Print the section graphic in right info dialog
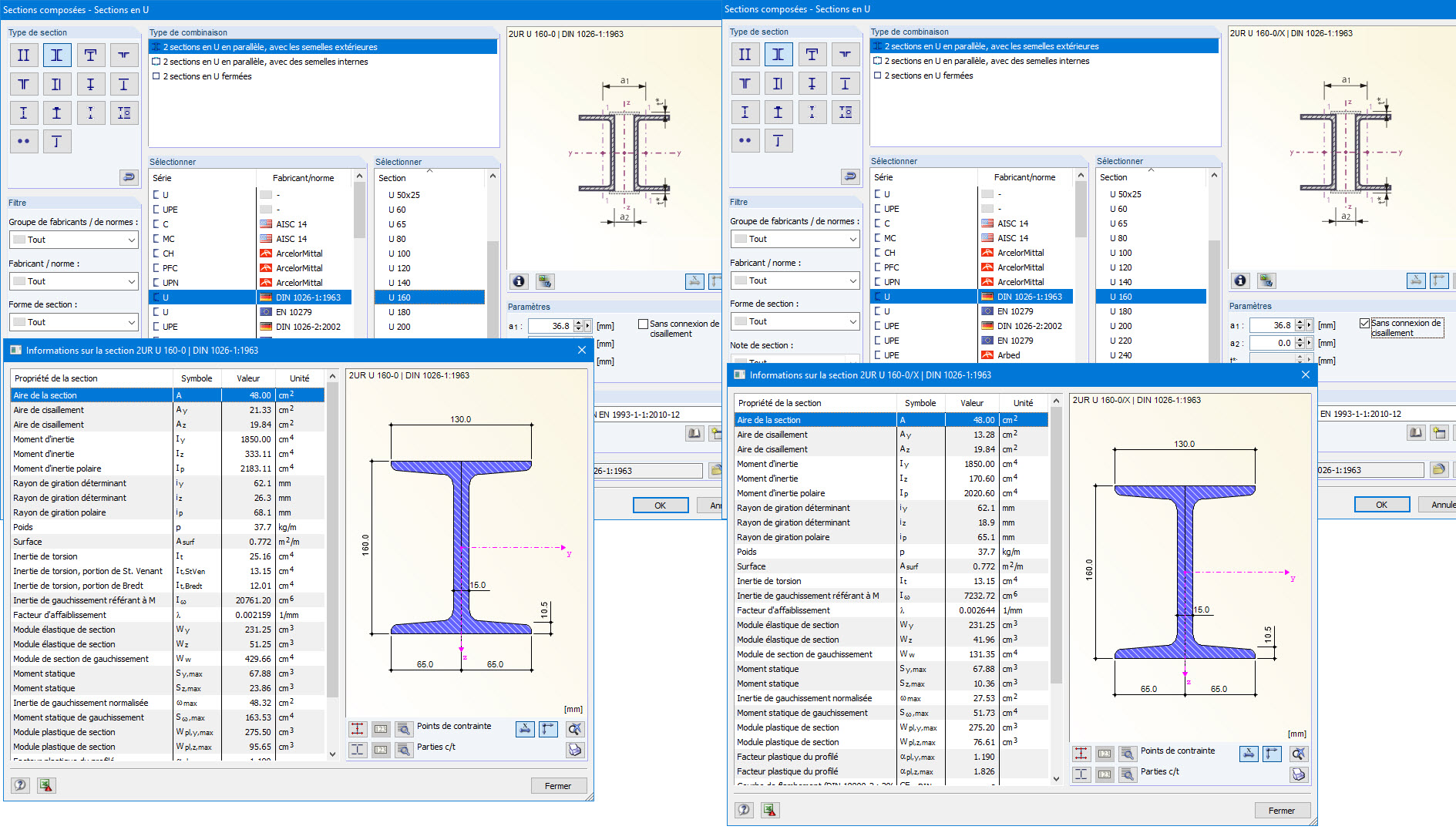 (x=1299, y=774)
